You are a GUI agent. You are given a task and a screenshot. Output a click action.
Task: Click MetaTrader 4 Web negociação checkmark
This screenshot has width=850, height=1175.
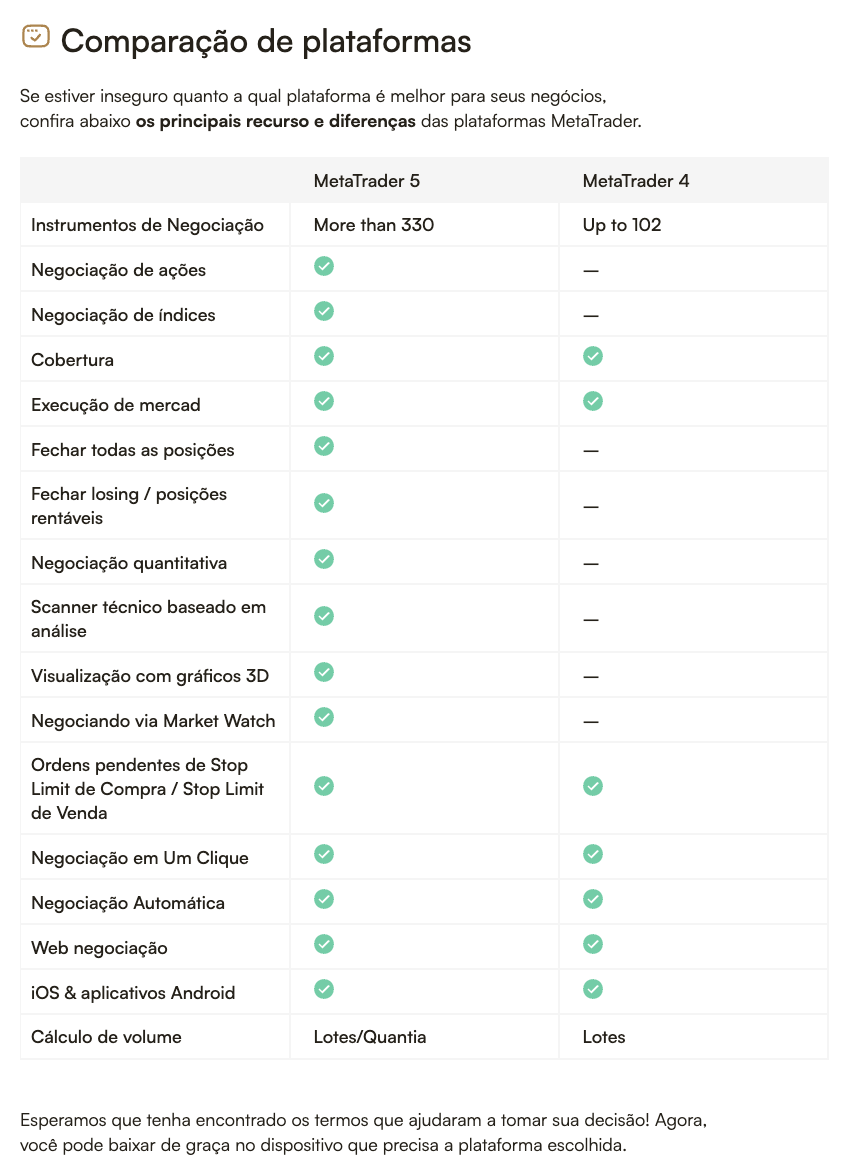[593, 944]
